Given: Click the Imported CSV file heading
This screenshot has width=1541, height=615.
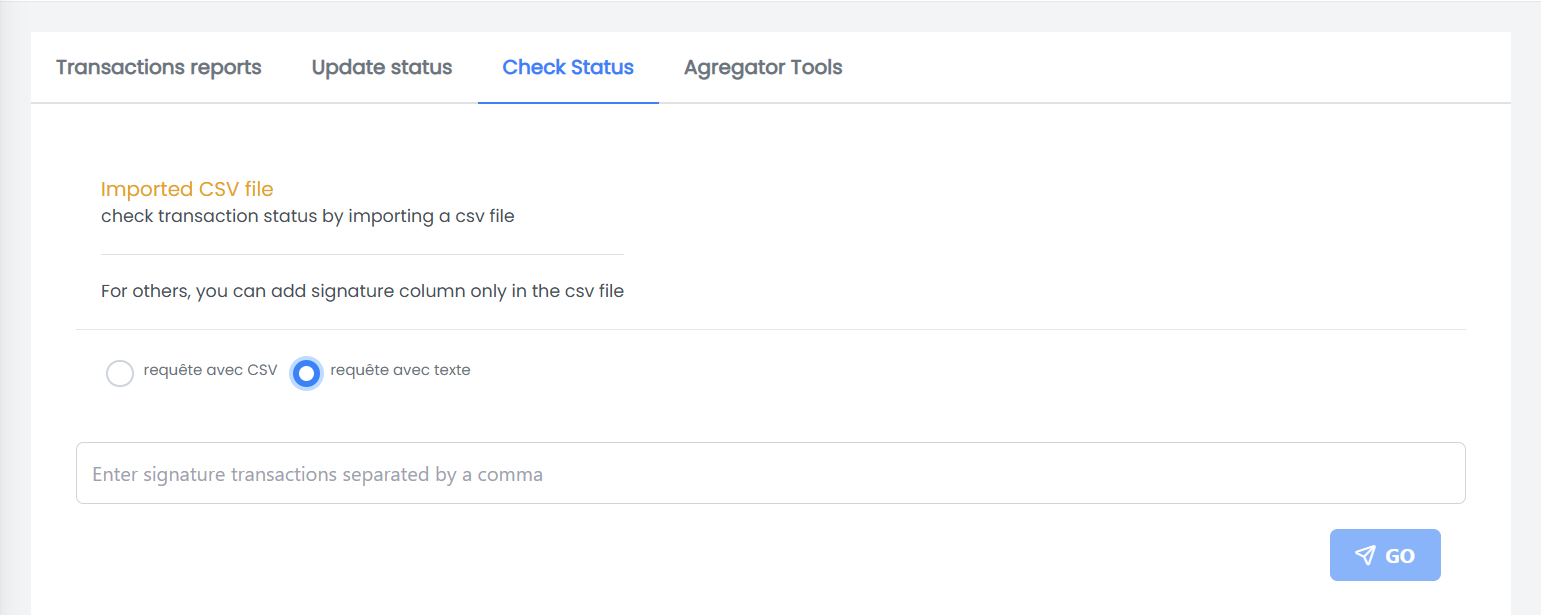Looking at the screenshot, I should (186, 189).
